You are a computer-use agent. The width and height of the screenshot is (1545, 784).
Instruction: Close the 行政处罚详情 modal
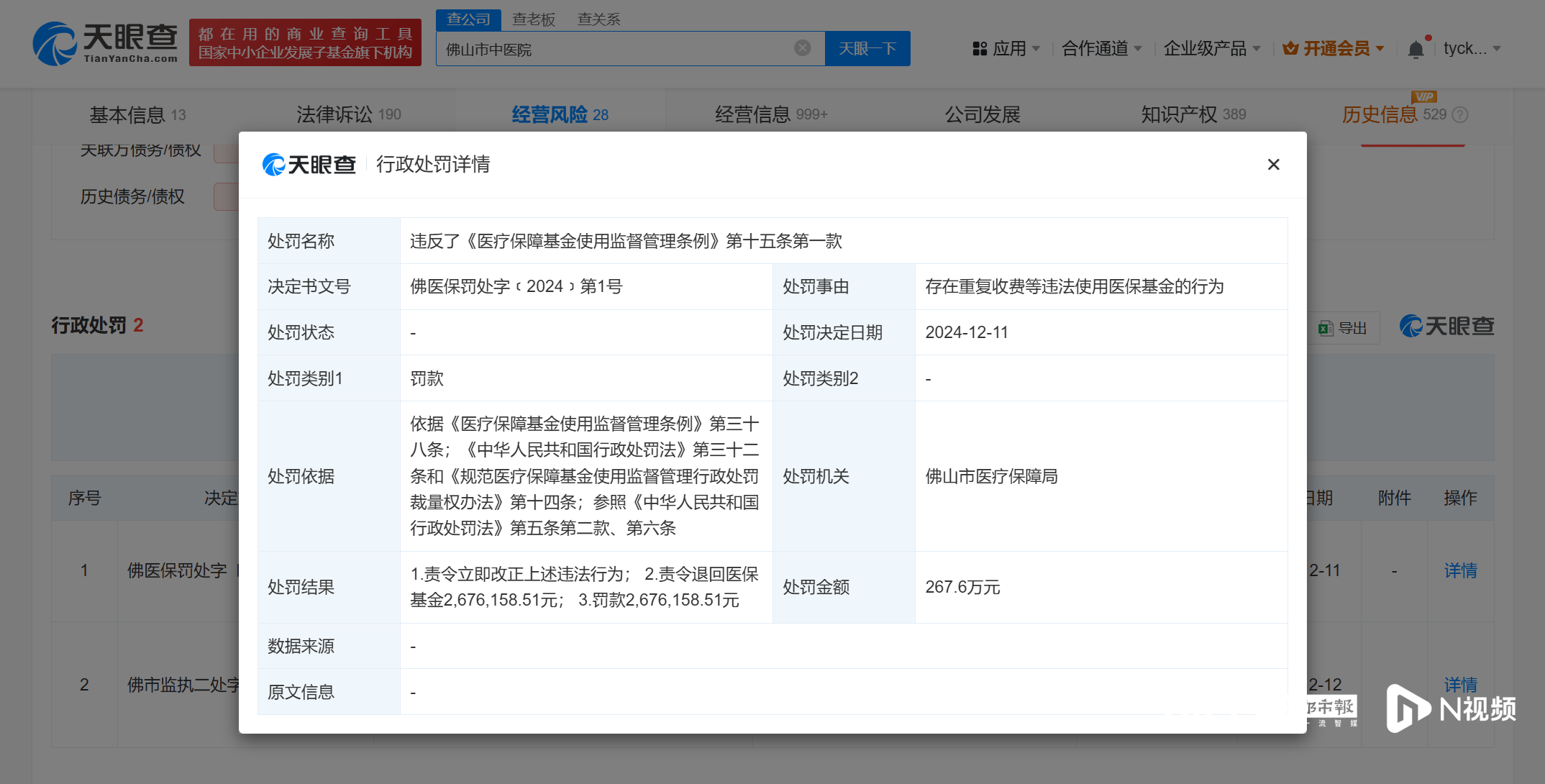pyautogui.click(x=1273, y=164)
